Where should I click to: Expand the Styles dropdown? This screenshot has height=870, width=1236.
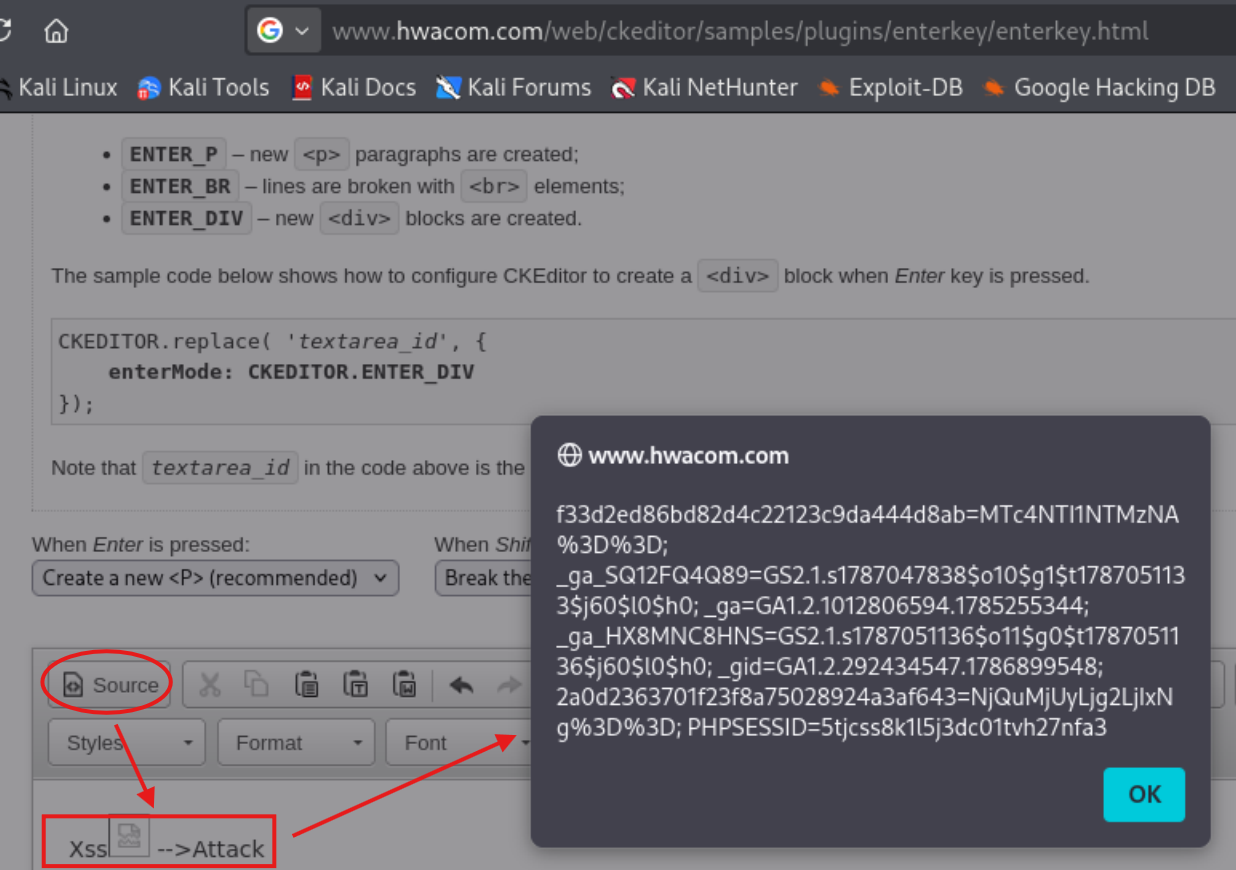pyautogui.click(x=127, y=743)
